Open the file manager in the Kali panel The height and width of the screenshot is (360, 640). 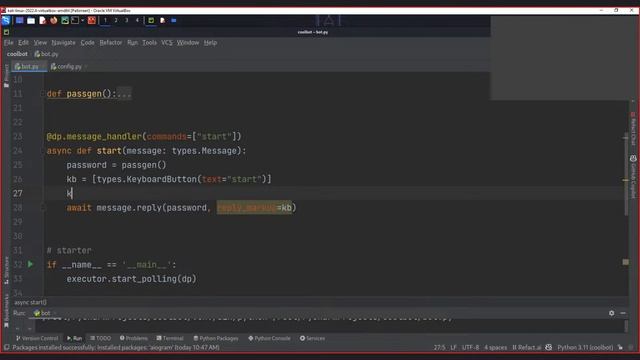(31, 20)
